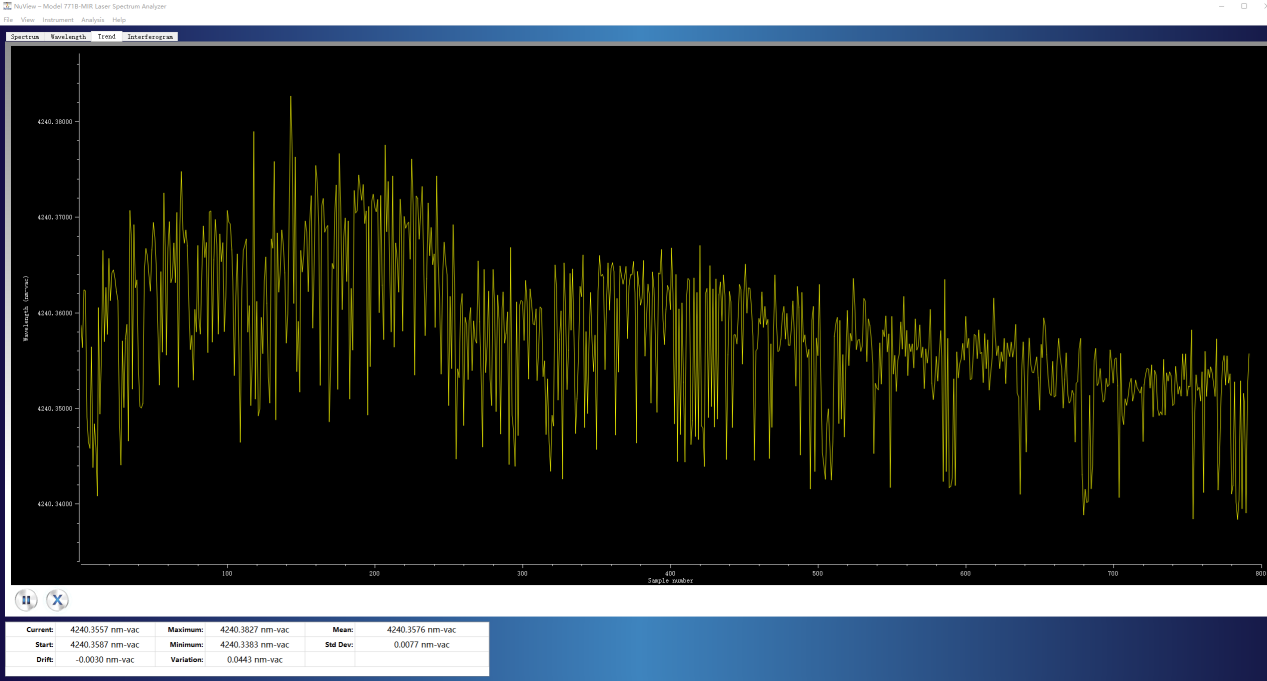Switch to the Spectrum tab

coord(25,37)
